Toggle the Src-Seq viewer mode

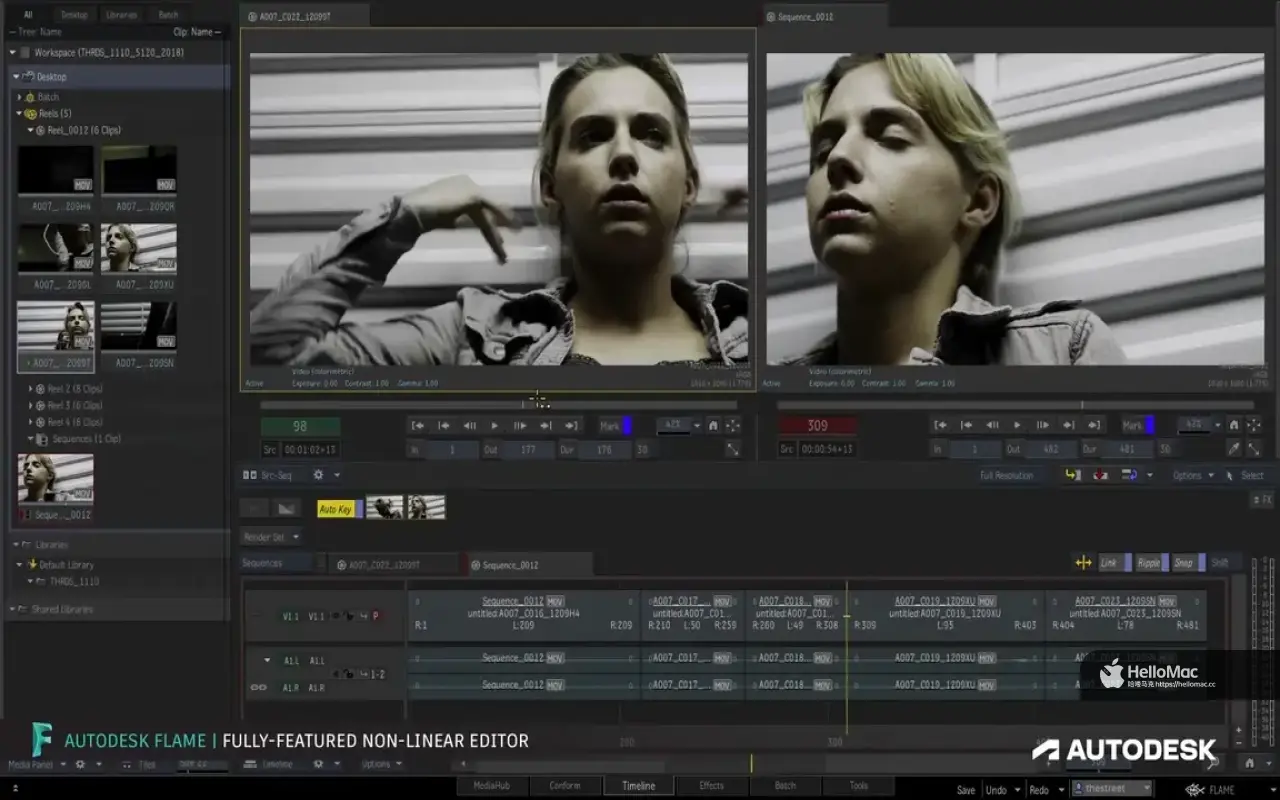coord(271,475)
